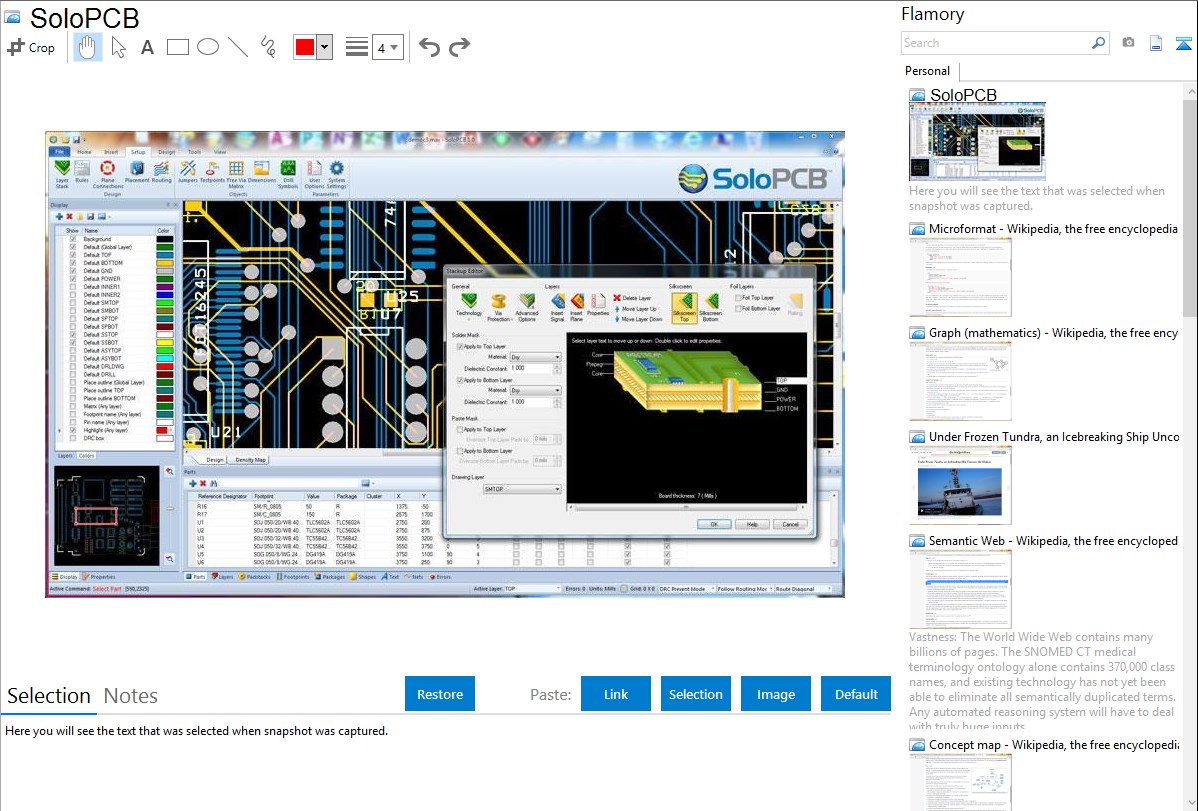Open the top-layer solder mask Material dropdown
Viewport: 1198px width, 811px height.
(x=536, y=357)
